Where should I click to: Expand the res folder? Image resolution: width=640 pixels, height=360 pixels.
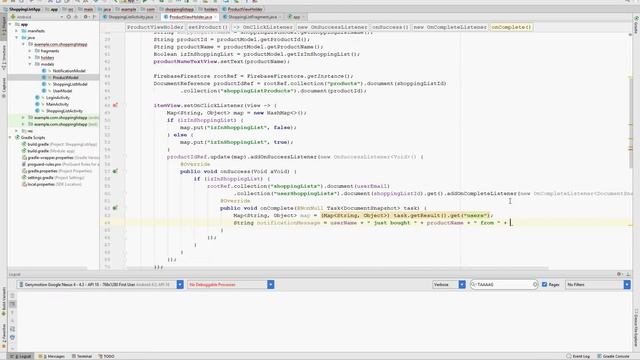(17, 131)
